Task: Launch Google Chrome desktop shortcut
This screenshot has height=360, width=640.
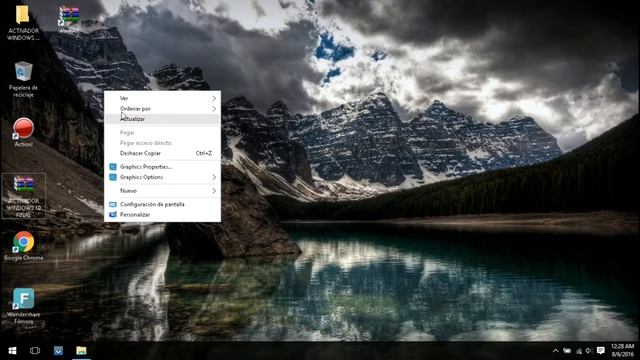Action: tap(23, 246)
